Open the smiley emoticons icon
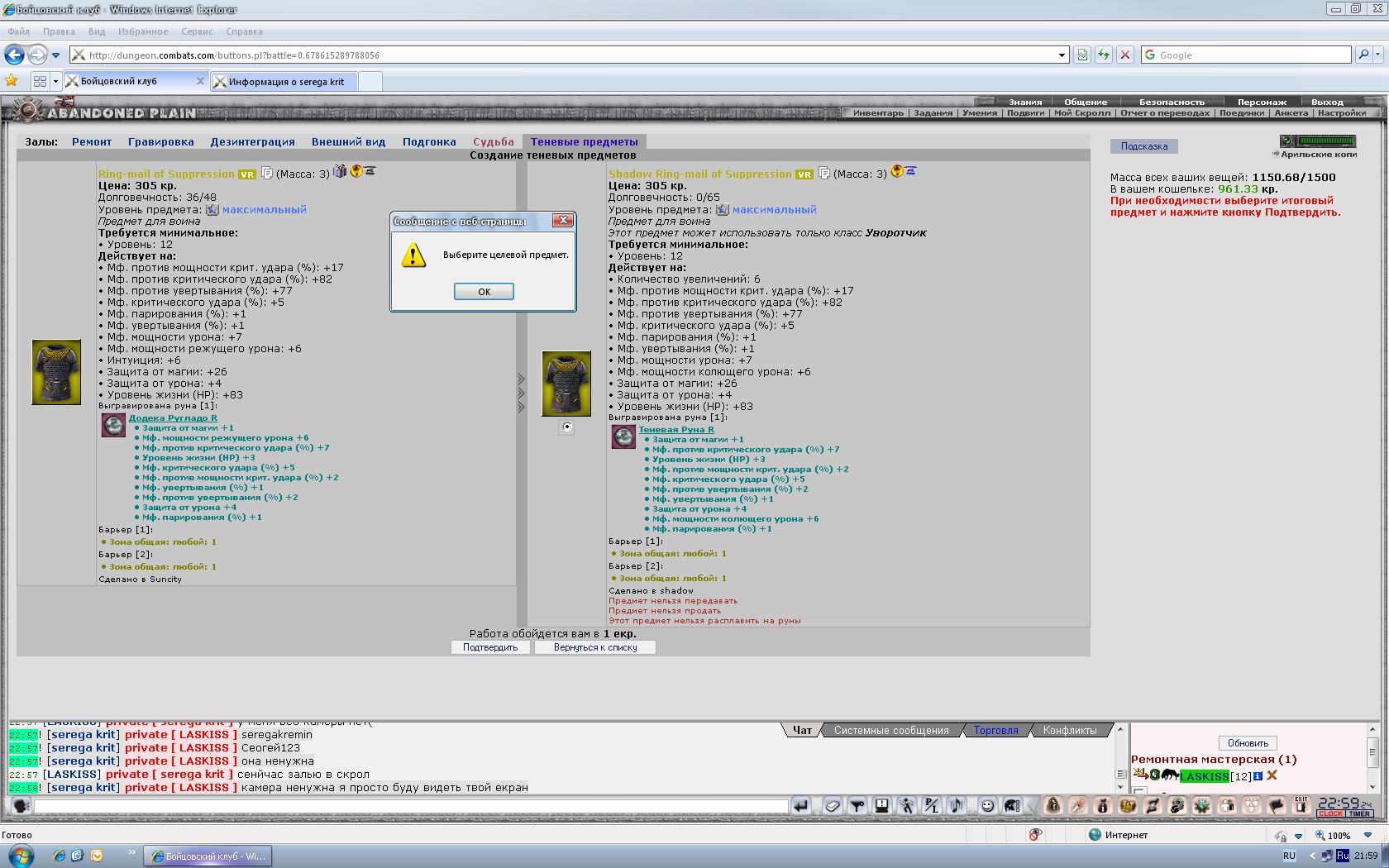1389x868 pixels. [988, 805]
